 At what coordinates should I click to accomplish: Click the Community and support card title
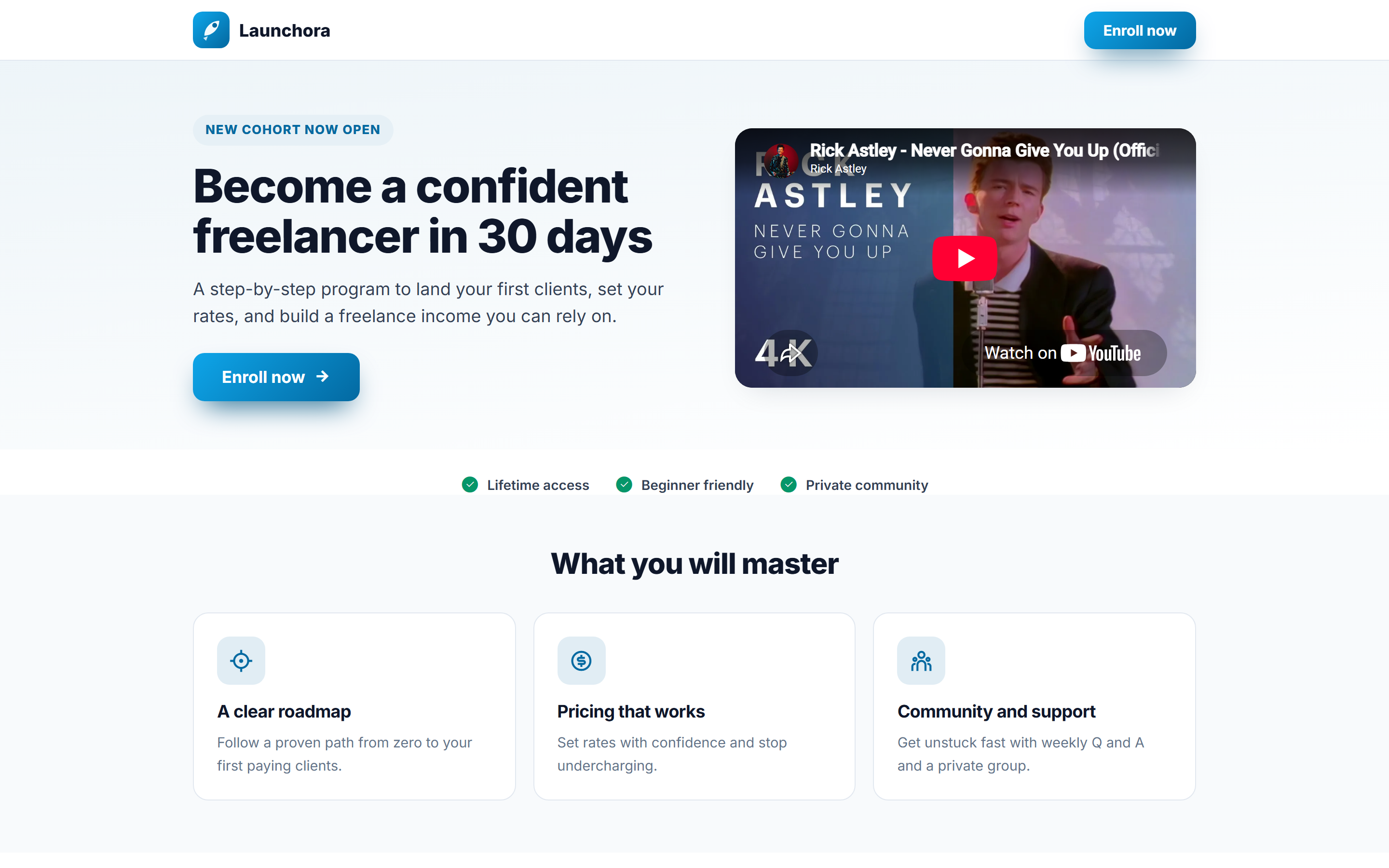click(x=996, y=711)
